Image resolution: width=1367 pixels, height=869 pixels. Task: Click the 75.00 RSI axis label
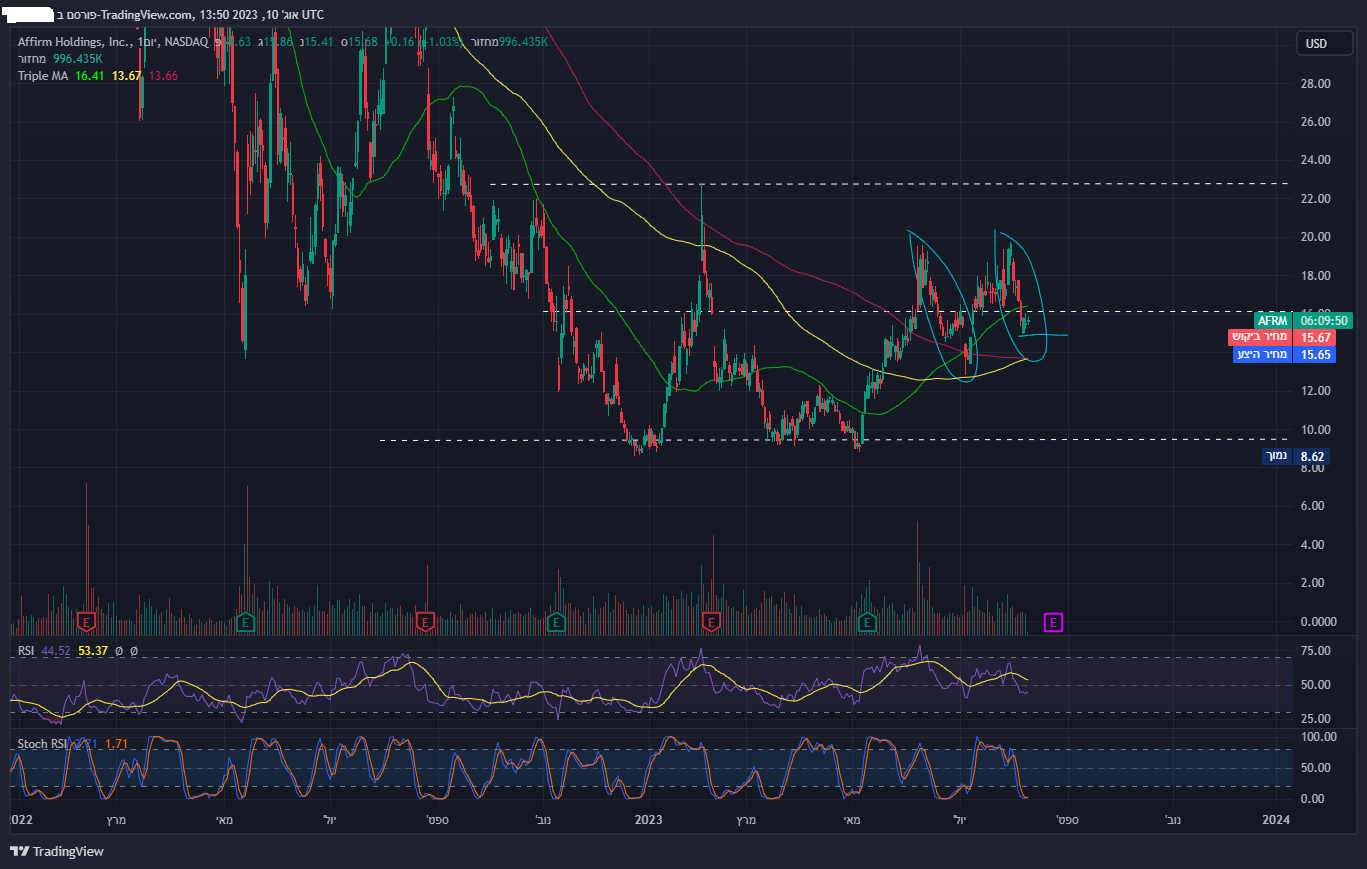1314,651
